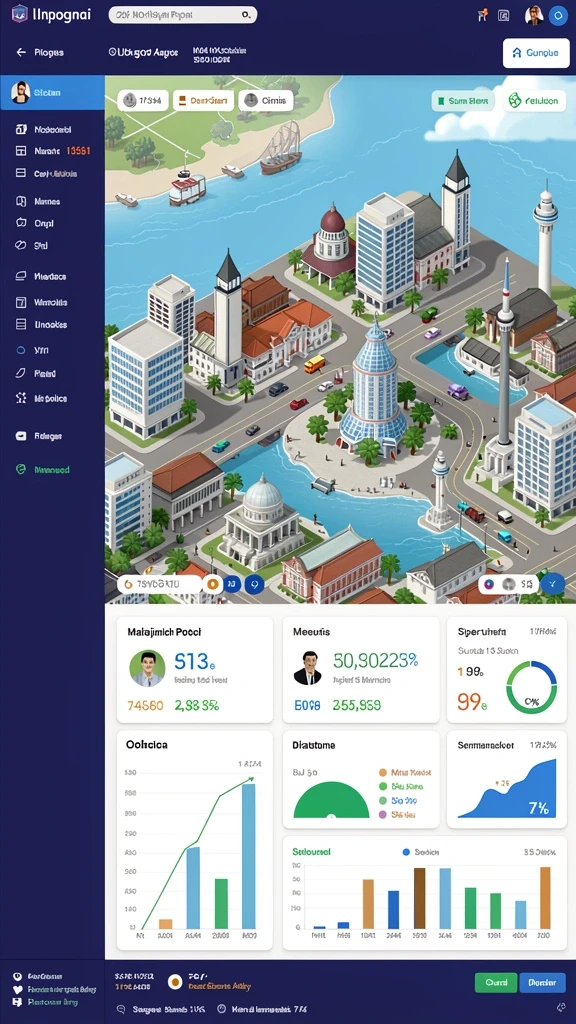The width and height of the screenshot is (576, 1024).
Task: Click the square document icon in the top bar
Action: (503, 15)
